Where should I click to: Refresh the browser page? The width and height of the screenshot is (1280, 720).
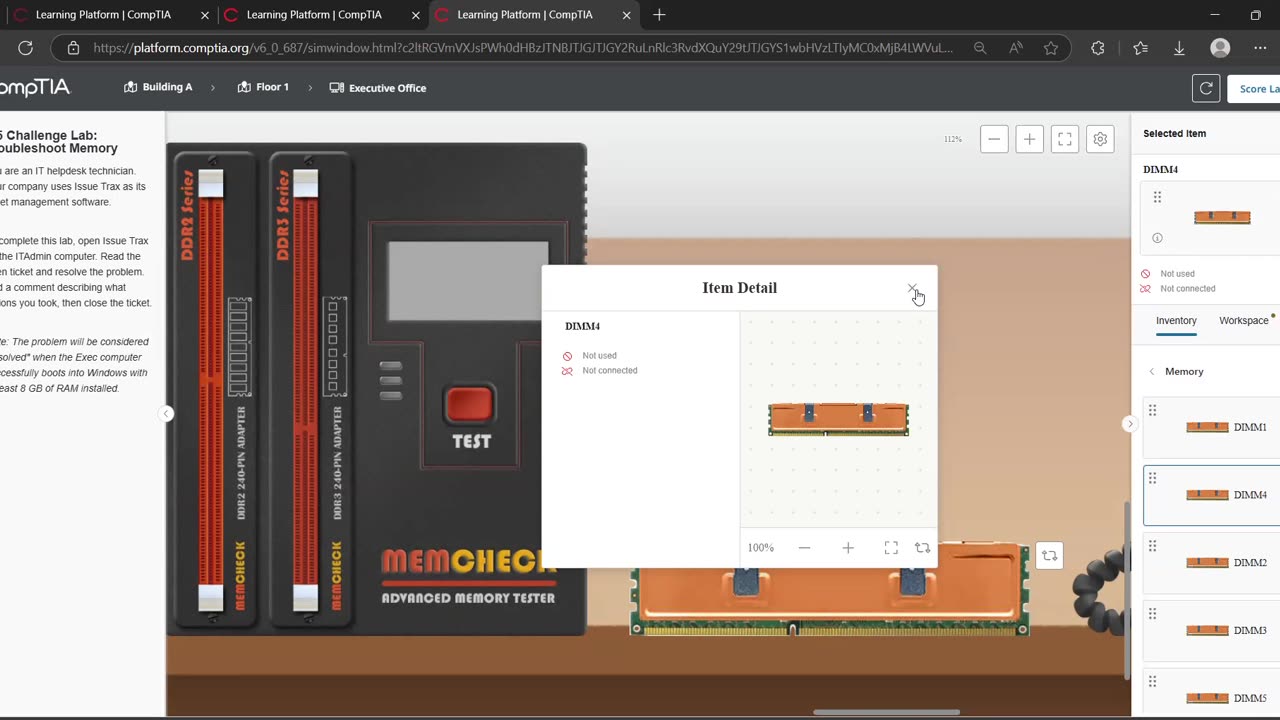click(x=26, y=48)
